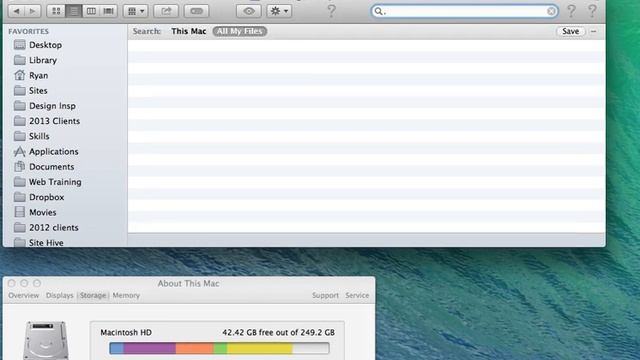Image resolution: width=640 pixels, height=360 pixels.
Task: Go forward with the Finder forward arrow
Action: (x=32, y=11)
